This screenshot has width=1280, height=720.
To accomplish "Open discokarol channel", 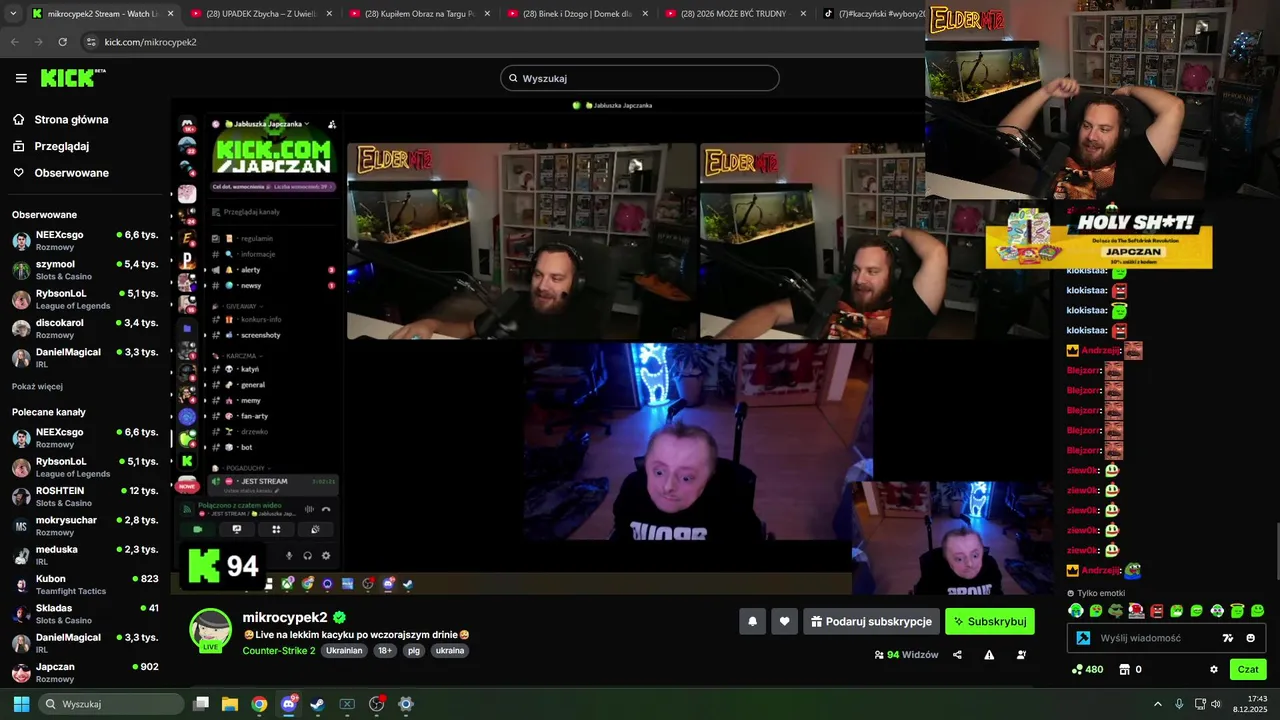I will (x=85, y=328).
